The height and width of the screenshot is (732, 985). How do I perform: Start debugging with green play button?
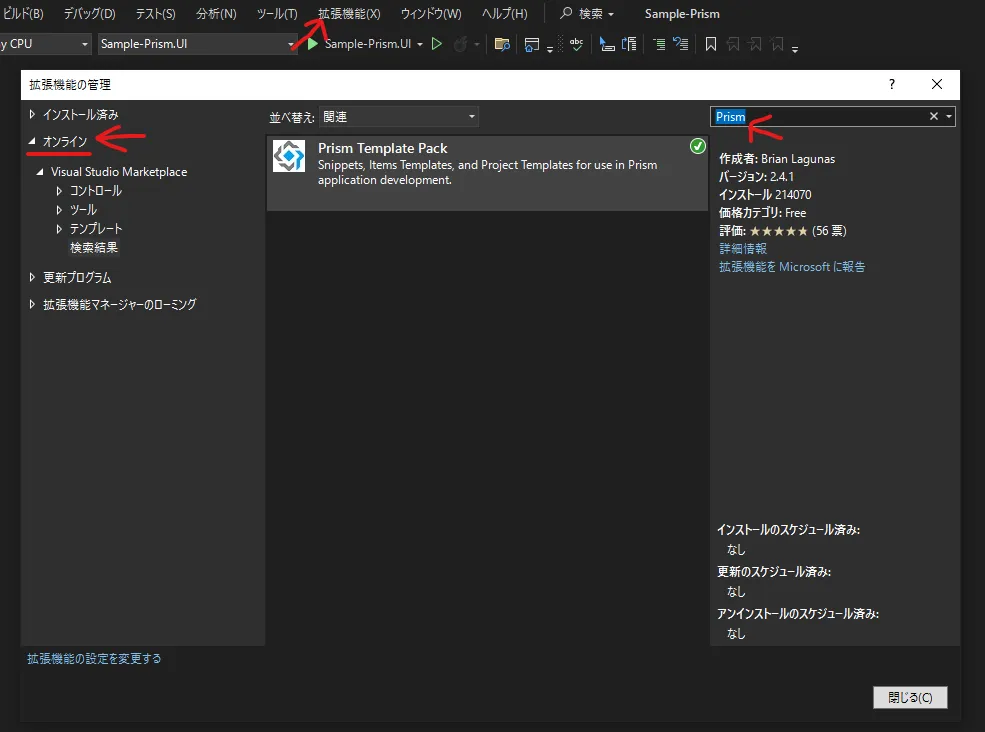312,44
